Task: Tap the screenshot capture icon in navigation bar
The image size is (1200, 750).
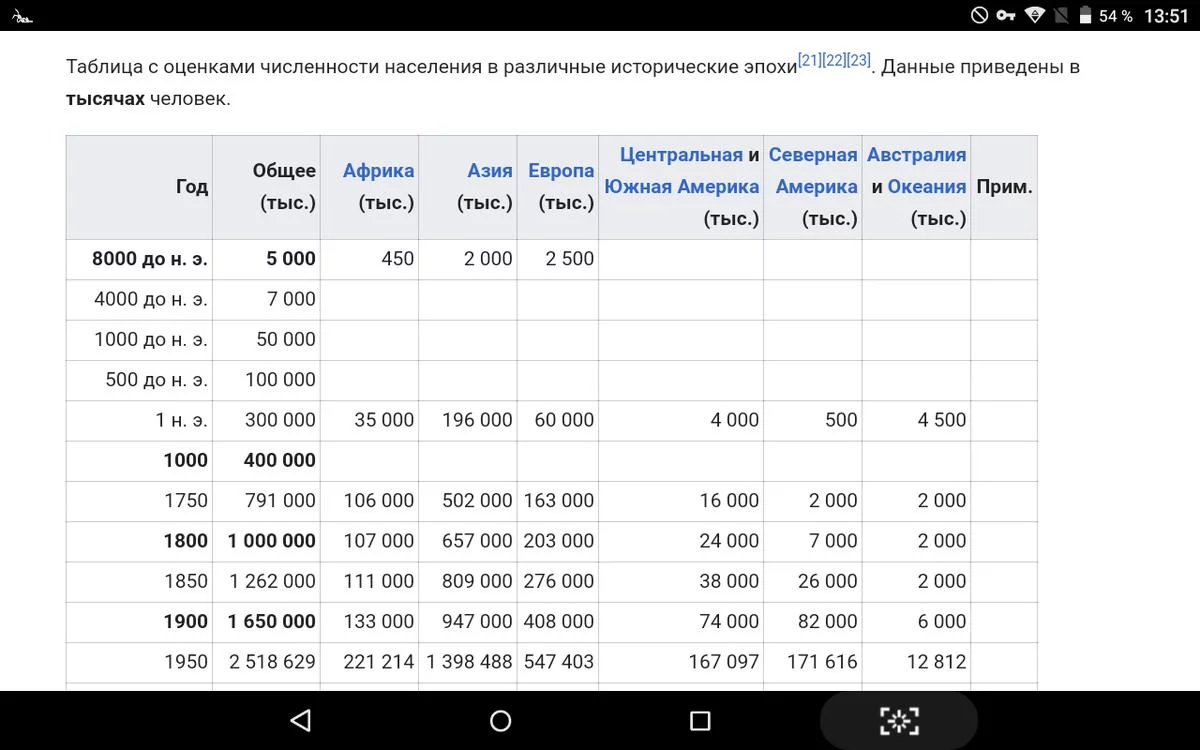Action: tap(899, 720)
